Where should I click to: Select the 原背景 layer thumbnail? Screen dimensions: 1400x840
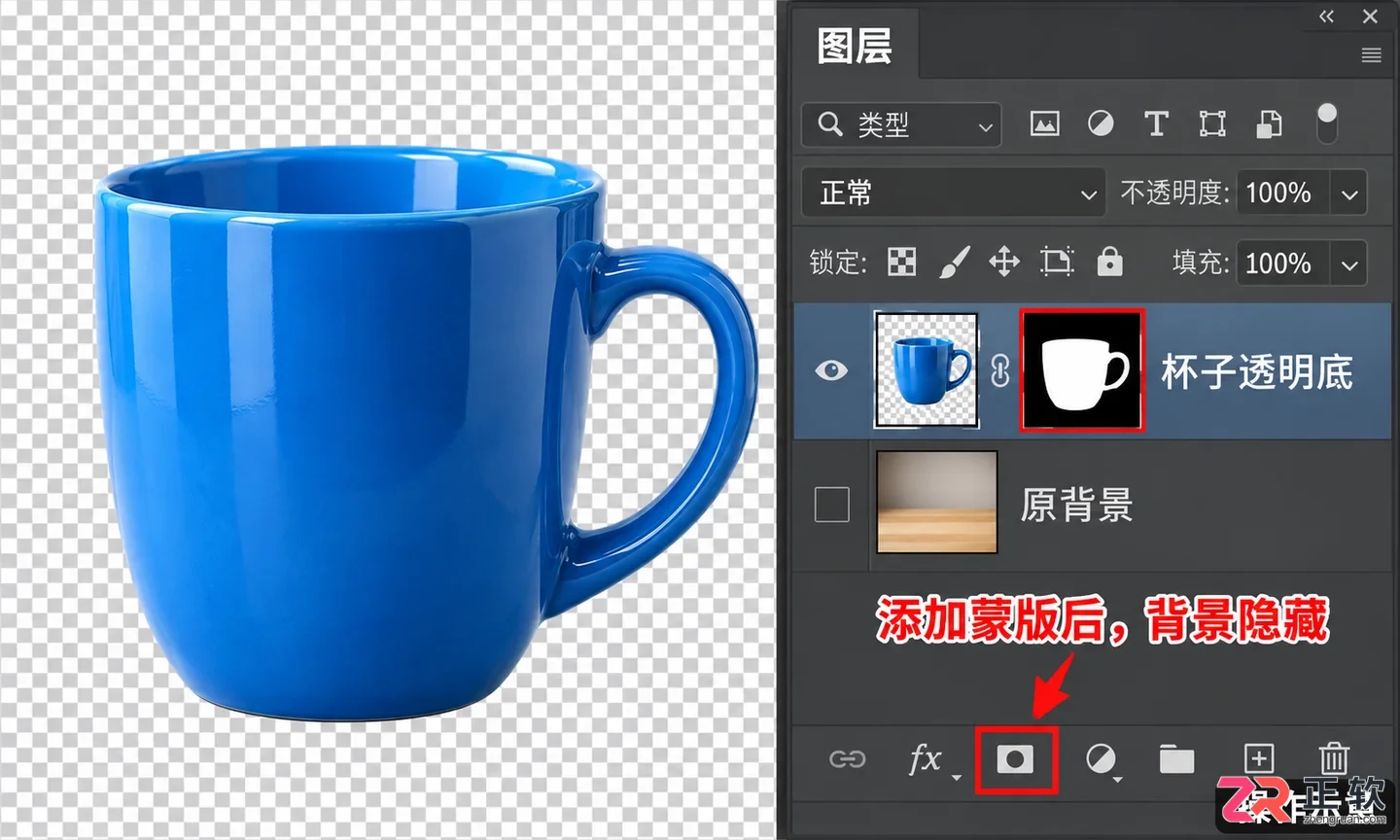[x=936, y=502]
